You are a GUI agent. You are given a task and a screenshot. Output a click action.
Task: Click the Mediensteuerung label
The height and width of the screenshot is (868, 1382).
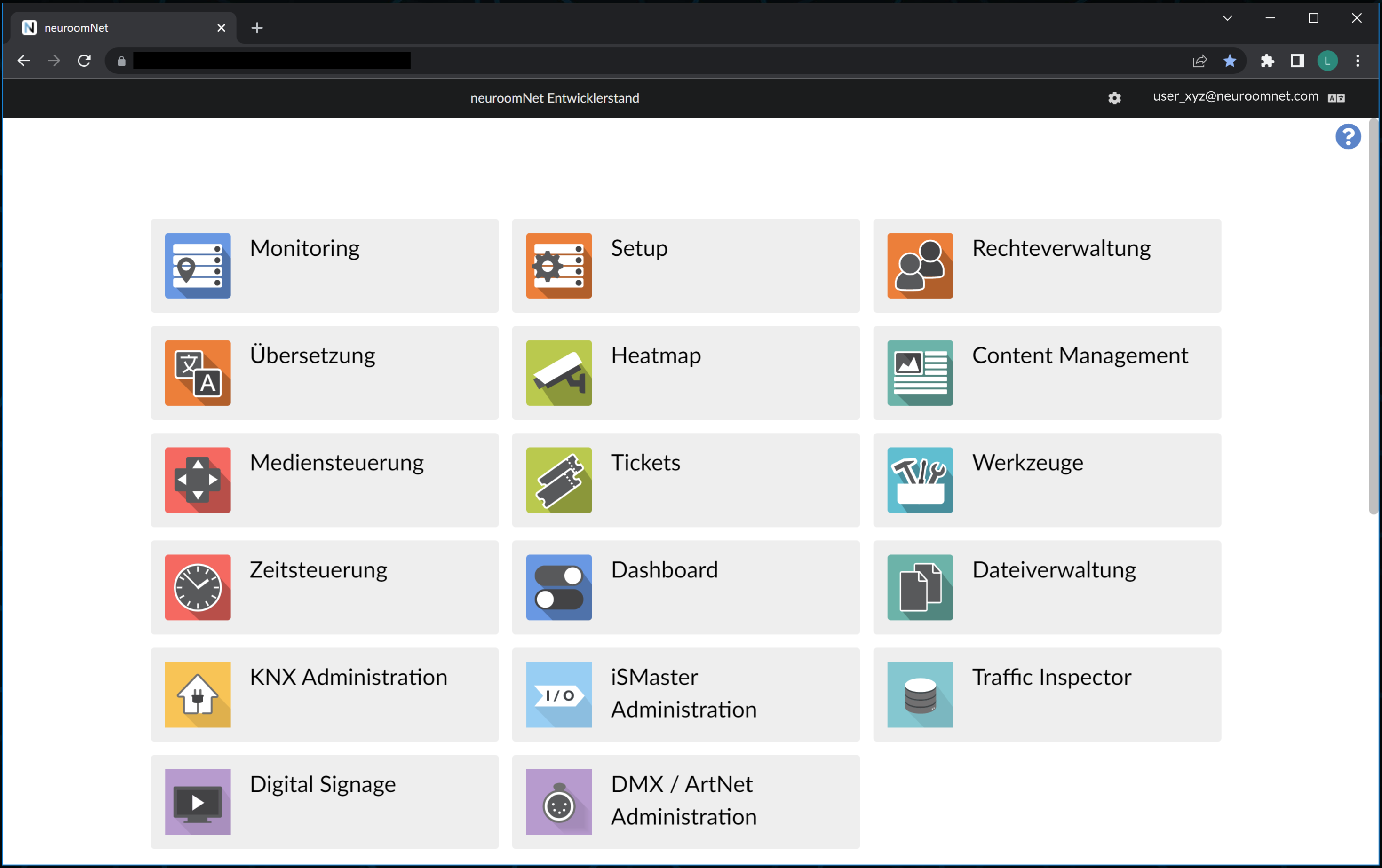tap(337, 462)
